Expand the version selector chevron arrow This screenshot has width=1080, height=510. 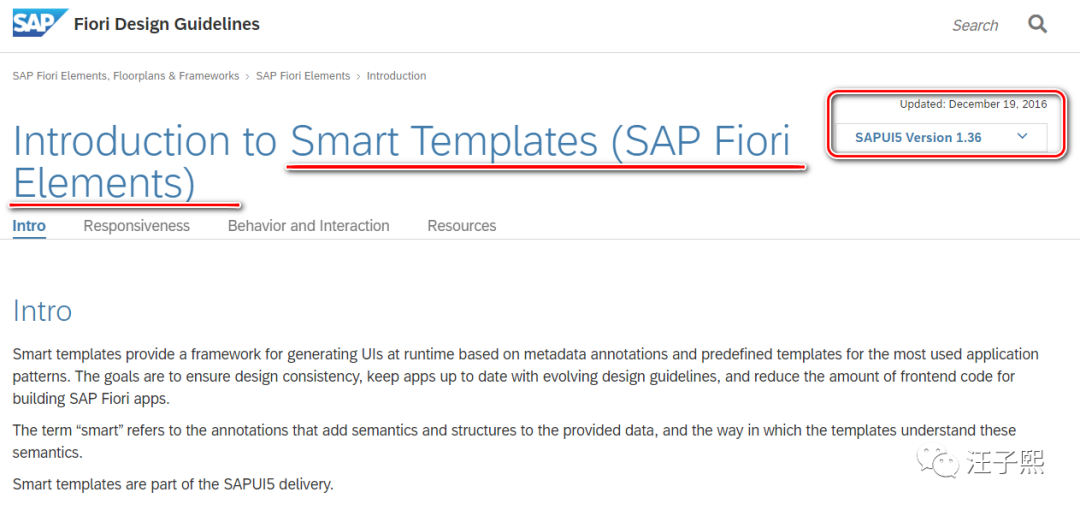(1022, 137)
